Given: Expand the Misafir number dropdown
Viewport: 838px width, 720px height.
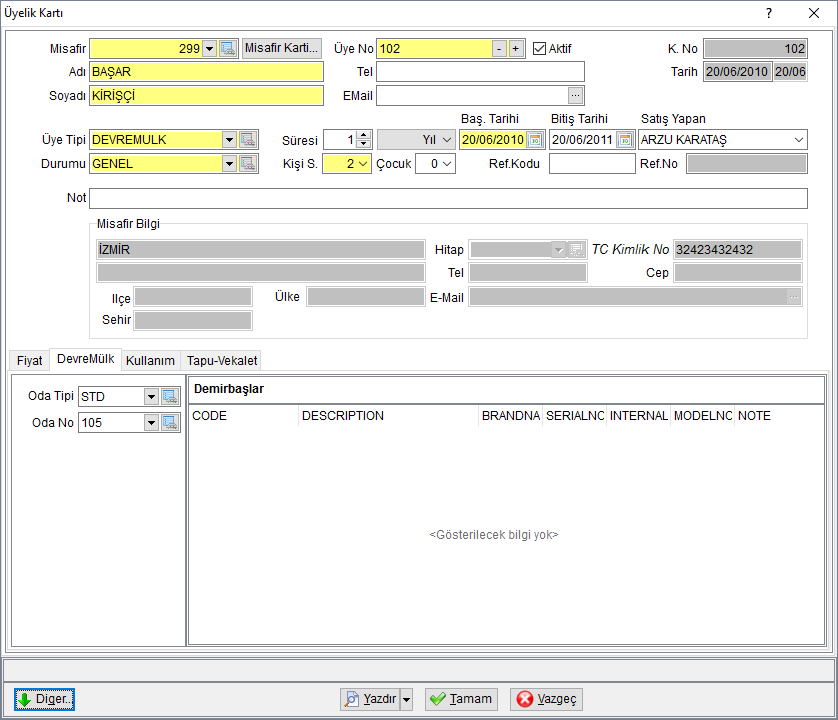Looking at the screenshot, I should pos(210,49).
